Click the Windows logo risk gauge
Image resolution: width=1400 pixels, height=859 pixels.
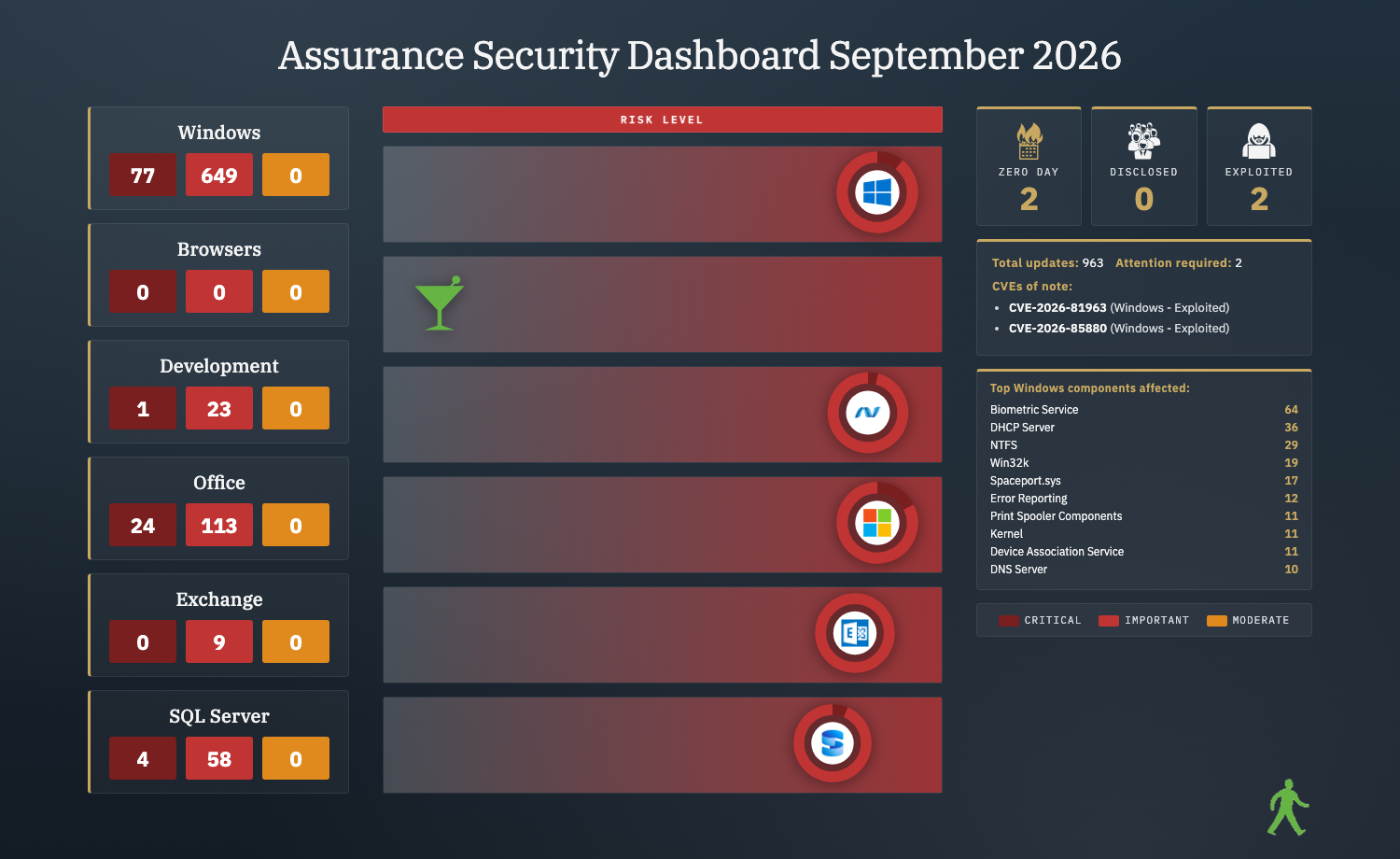877,192
